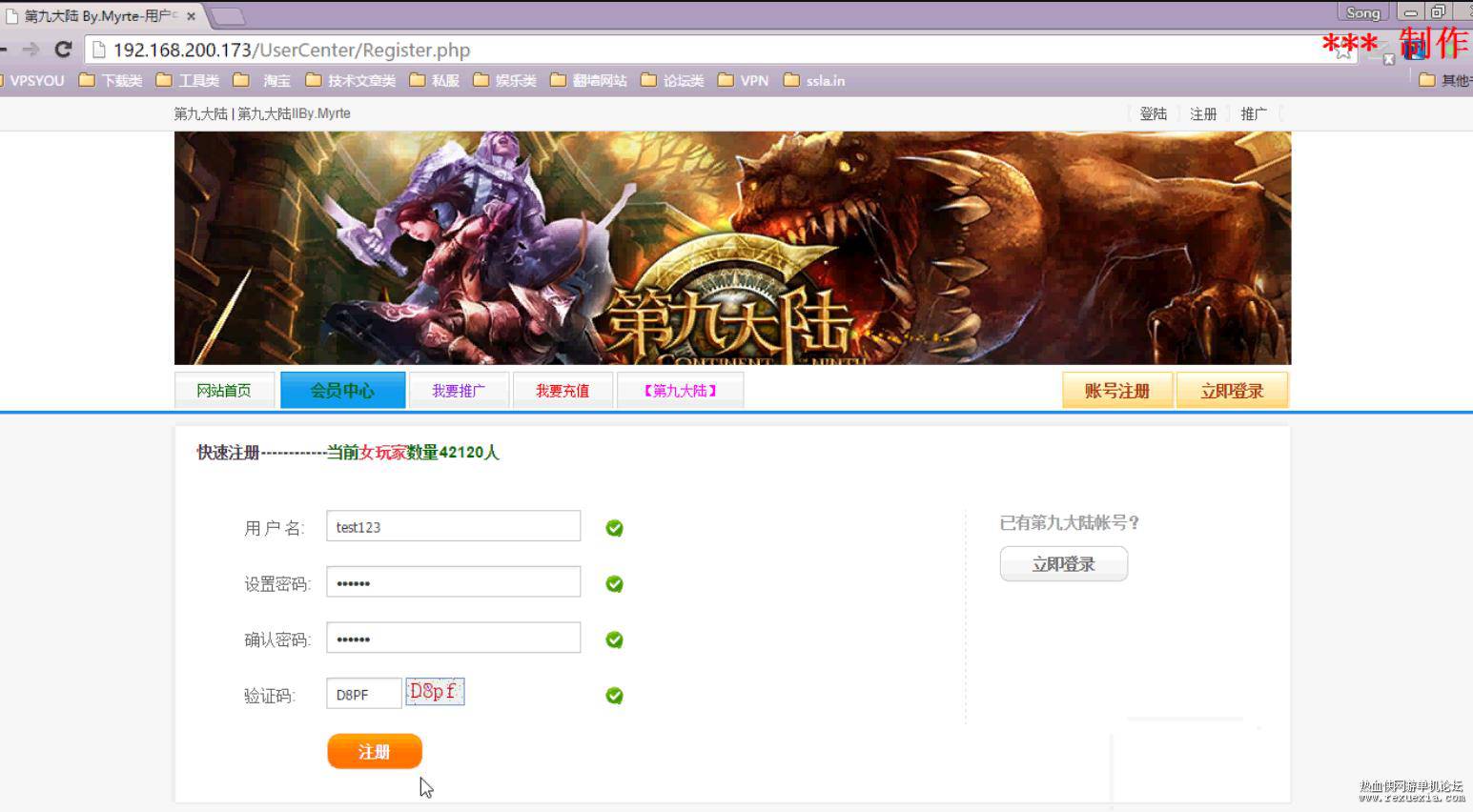The width and height of the screenshot is (1473, 812).
Task: Open the 下载类 bookmark folder
Action: tap(111, 81)
